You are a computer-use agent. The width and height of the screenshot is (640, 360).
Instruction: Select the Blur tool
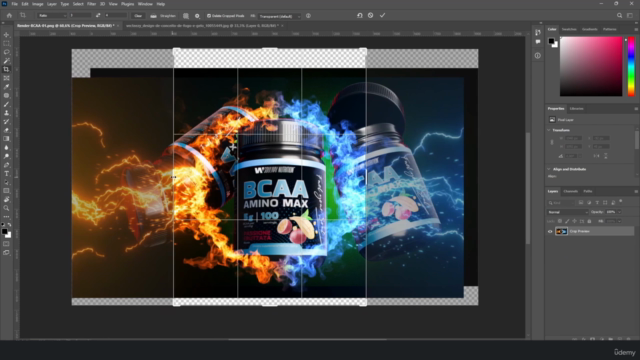tap(6, 148)
